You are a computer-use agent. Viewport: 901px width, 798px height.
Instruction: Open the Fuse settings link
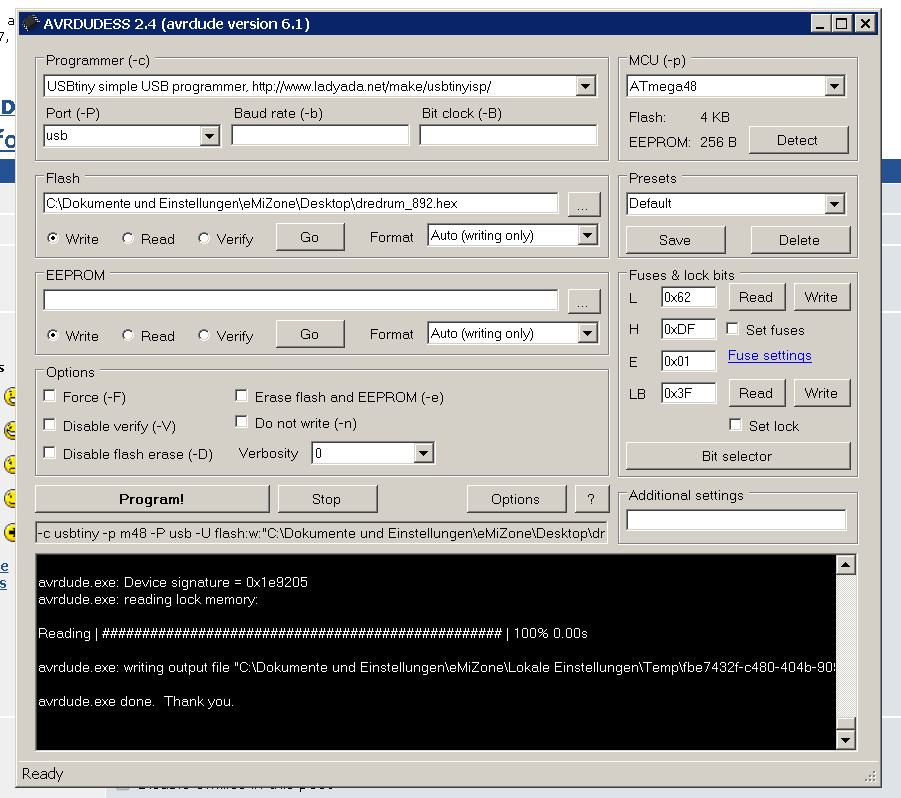click(x=769, y=356)
